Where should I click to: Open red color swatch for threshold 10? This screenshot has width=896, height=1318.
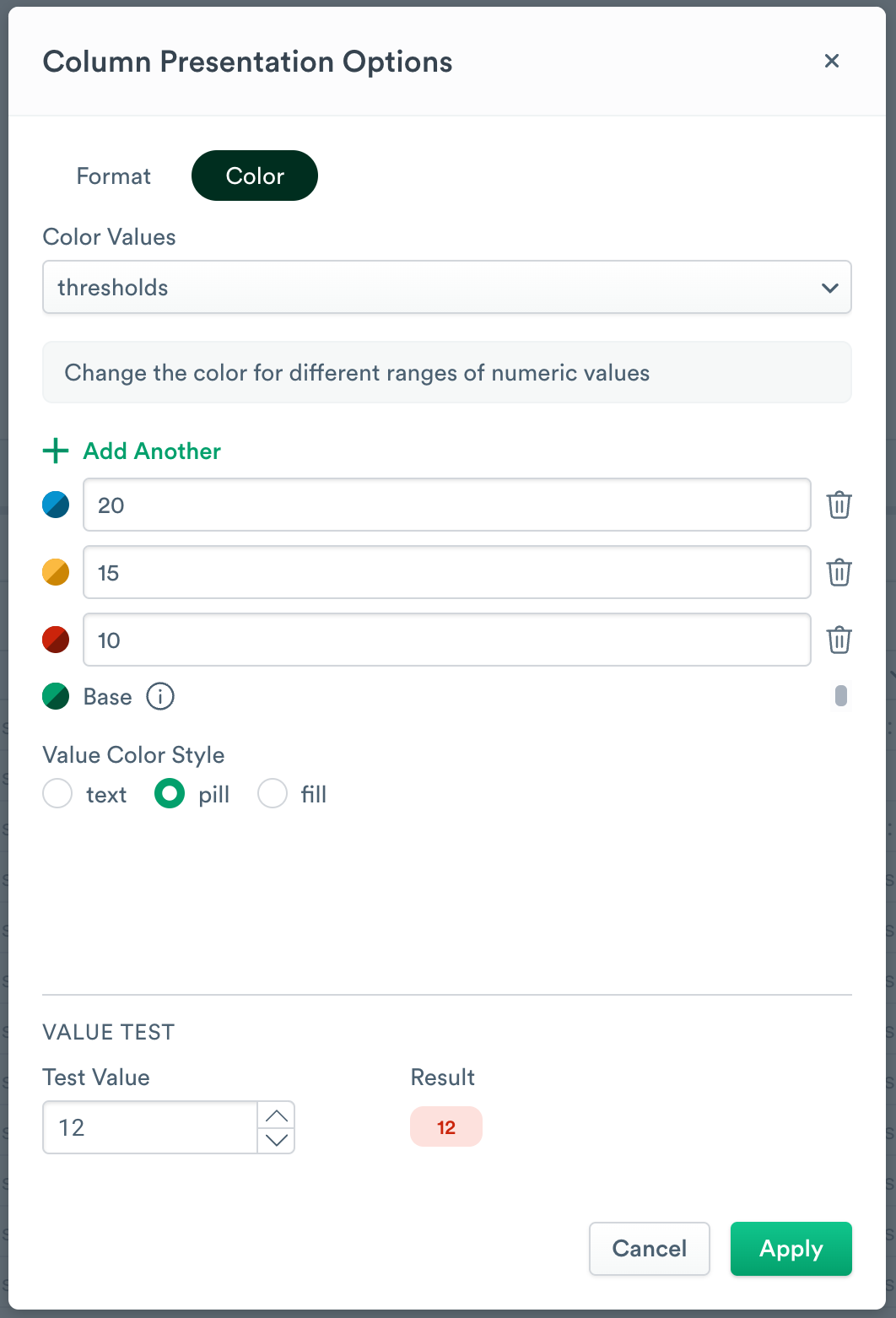(x=56, y=640)
